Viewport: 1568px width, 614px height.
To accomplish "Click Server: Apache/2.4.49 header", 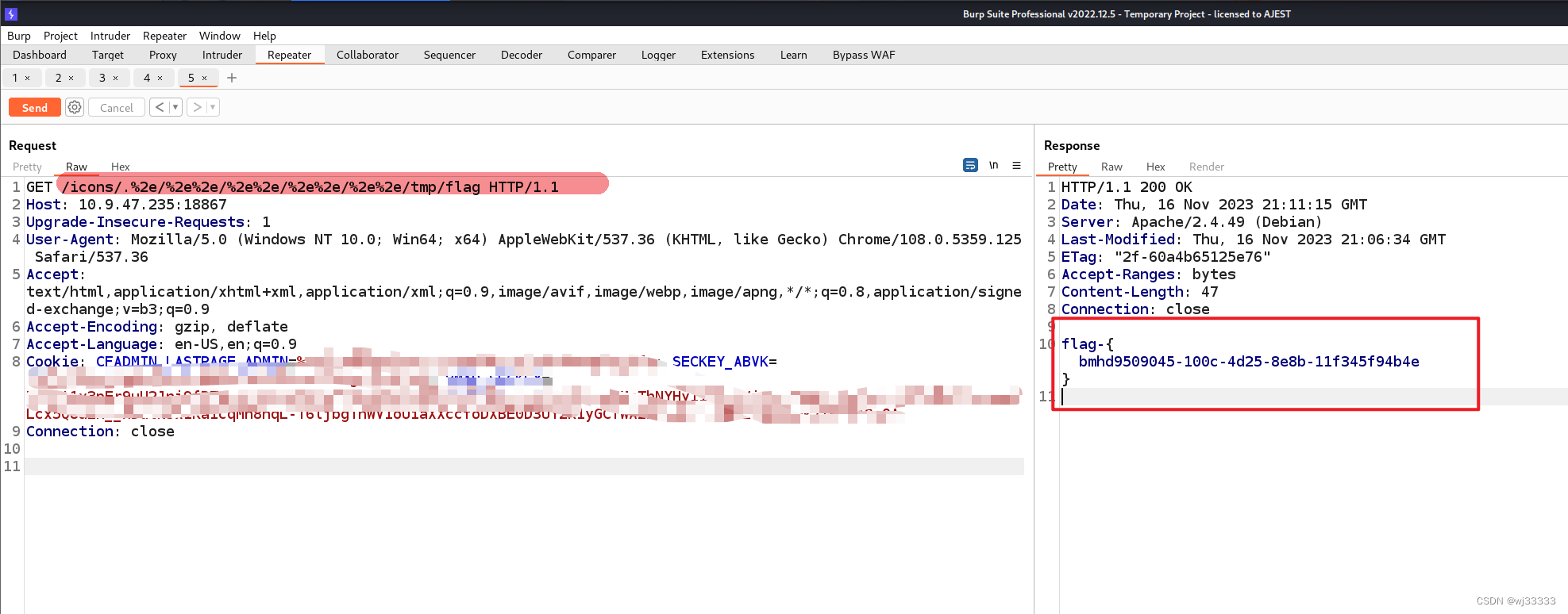I will (1192, 222).
